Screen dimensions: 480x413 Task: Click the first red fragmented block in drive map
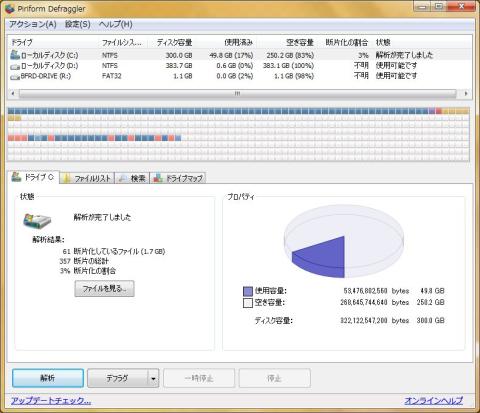pyautogui.click(x=11, y=138)
